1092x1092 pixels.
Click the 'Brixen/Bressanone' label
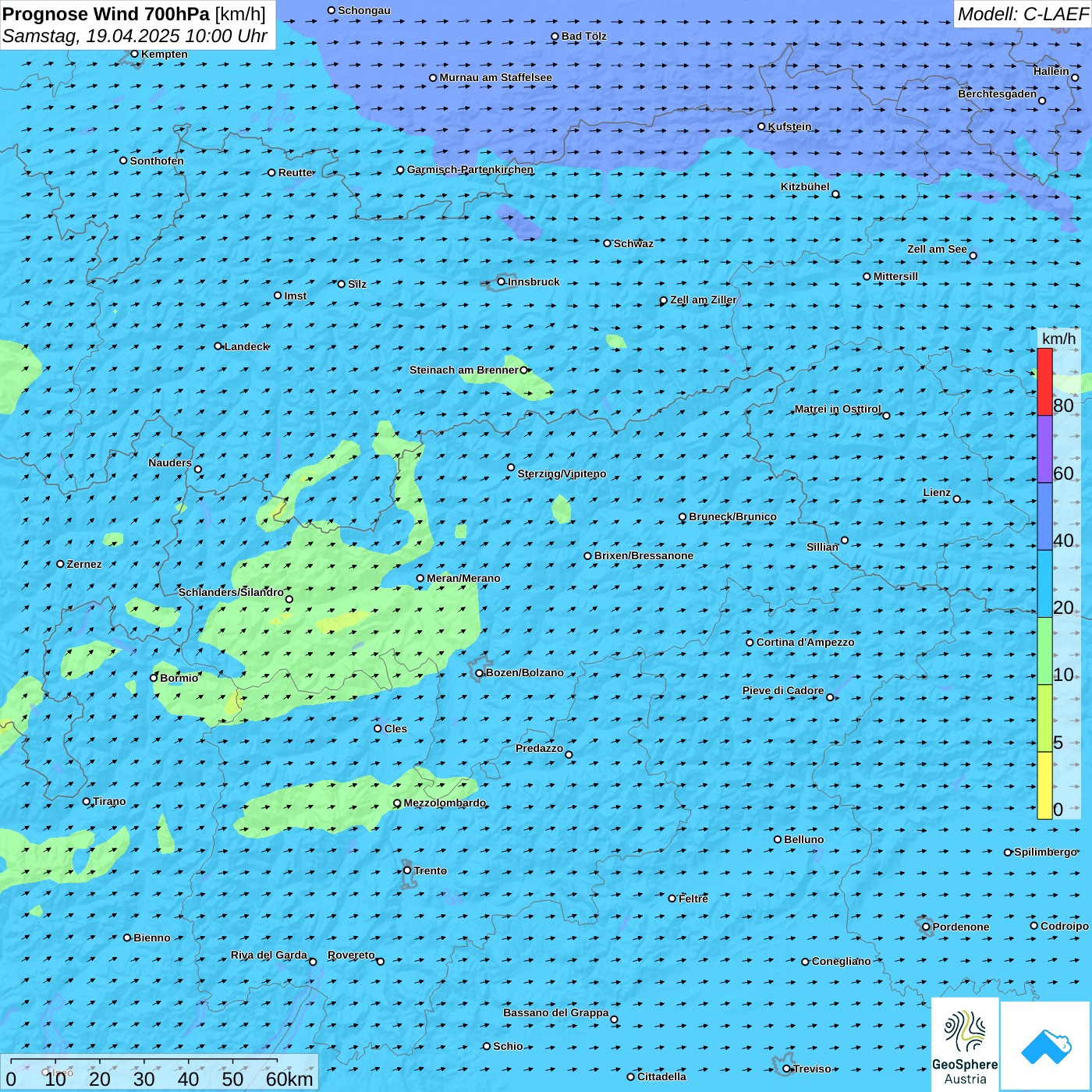tap(643, 555)
